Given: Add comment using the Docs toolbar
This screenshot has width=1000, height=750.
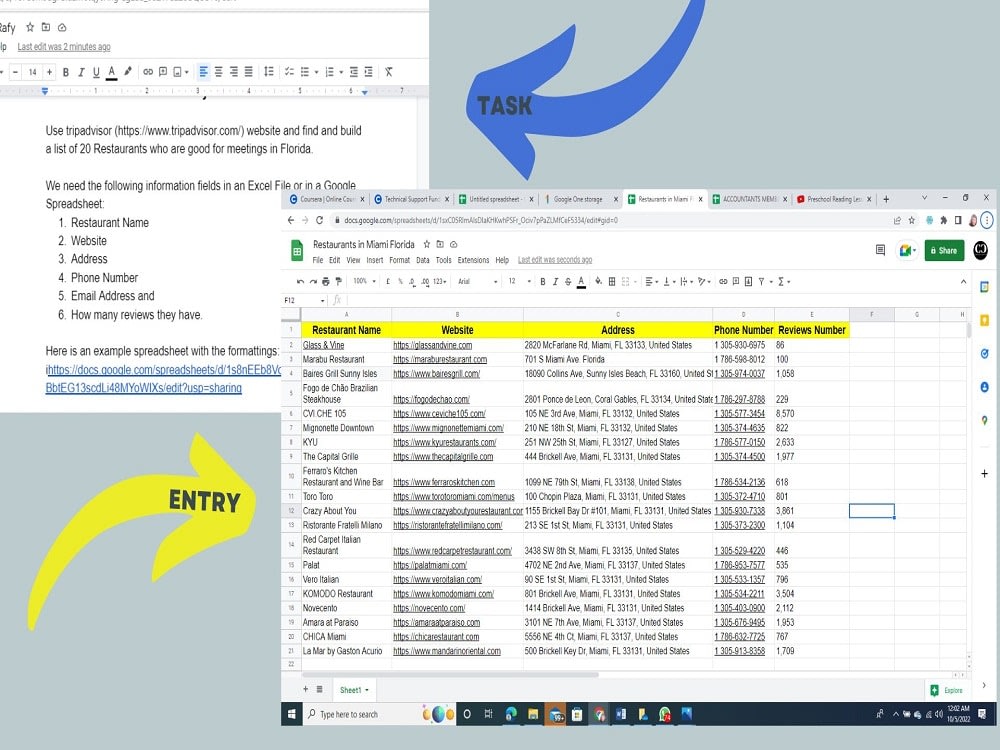Looking at the screenshot, I should (163, 72).
